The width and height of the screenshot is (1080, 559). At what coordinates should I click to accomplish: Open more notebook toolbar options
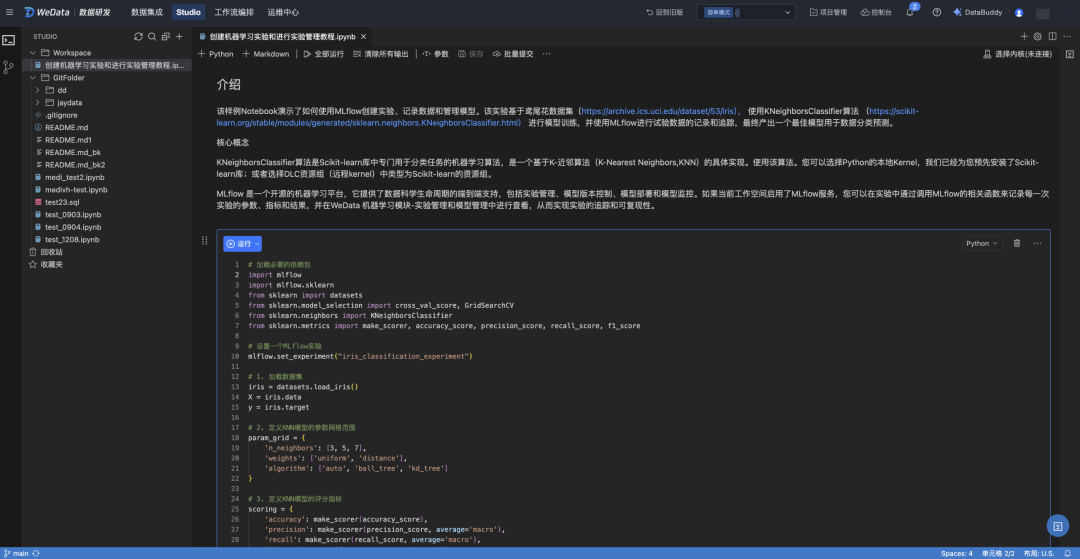pos(546,54)
